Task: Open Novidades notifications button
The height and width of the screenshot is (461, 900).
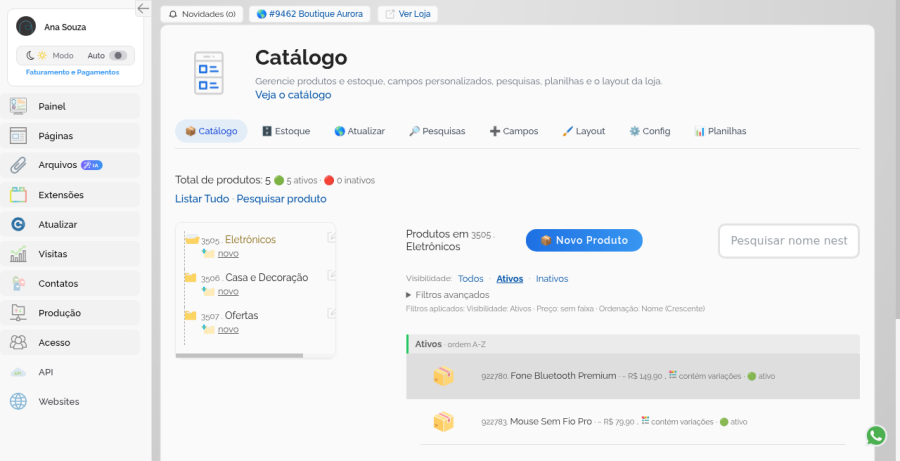Action: (202, 14)
